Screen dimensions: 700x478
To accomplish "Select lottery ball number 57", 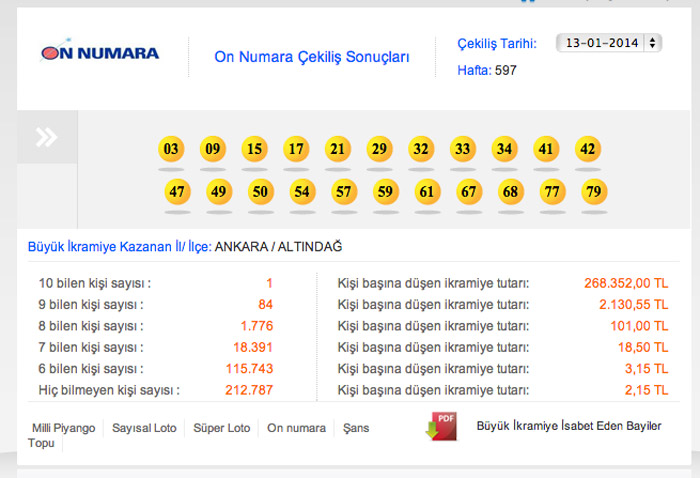I will pyautogui.click(x=344, y=191).
